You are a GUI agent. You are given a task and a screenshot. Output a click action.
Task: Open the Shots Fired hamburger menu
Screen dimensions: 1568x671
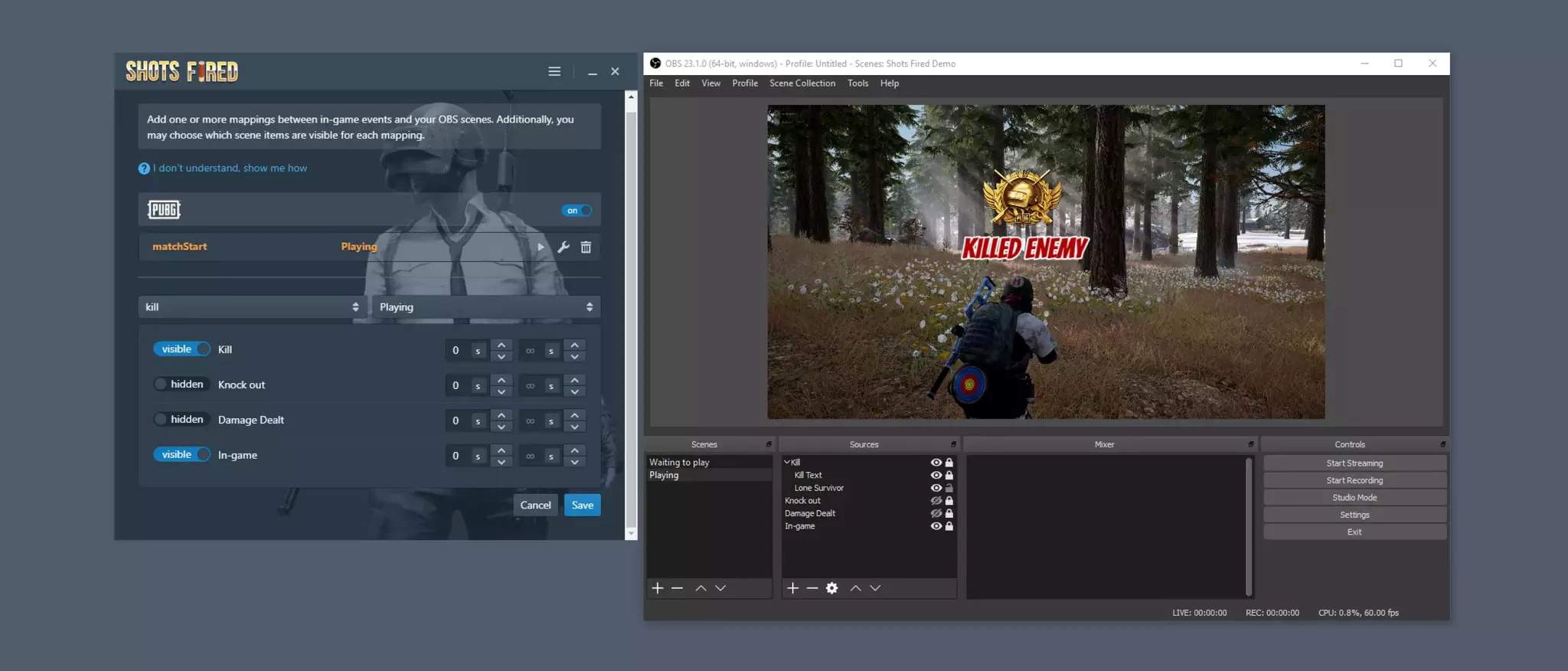[x=554, y=71]
